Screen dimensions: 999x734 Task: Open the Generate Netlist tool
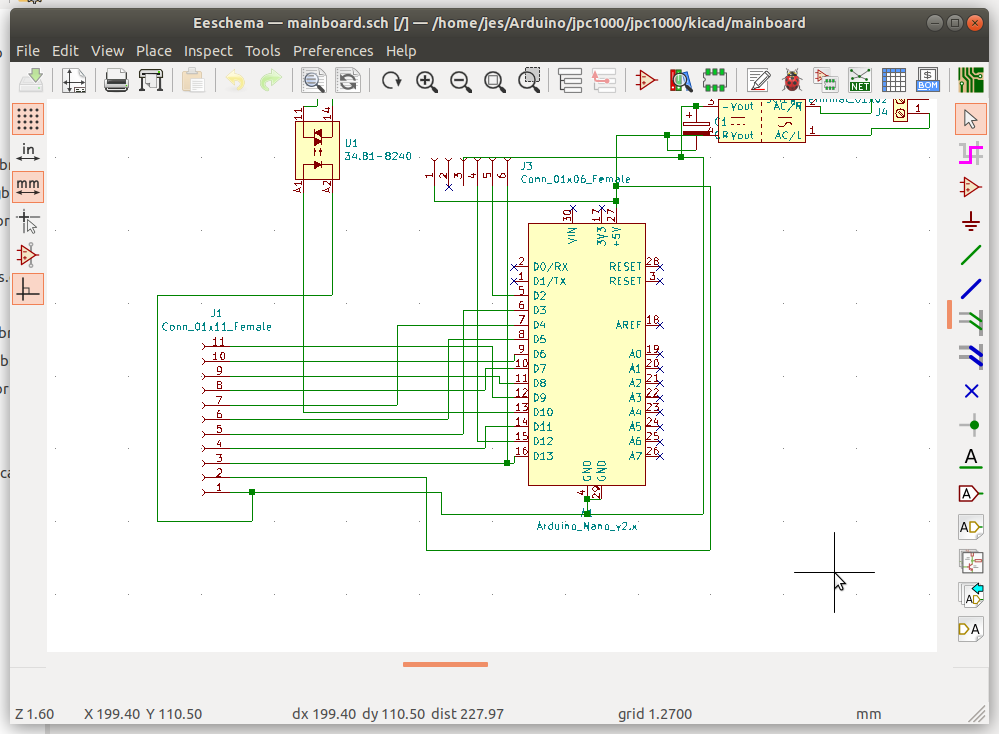tap(860, 81)
